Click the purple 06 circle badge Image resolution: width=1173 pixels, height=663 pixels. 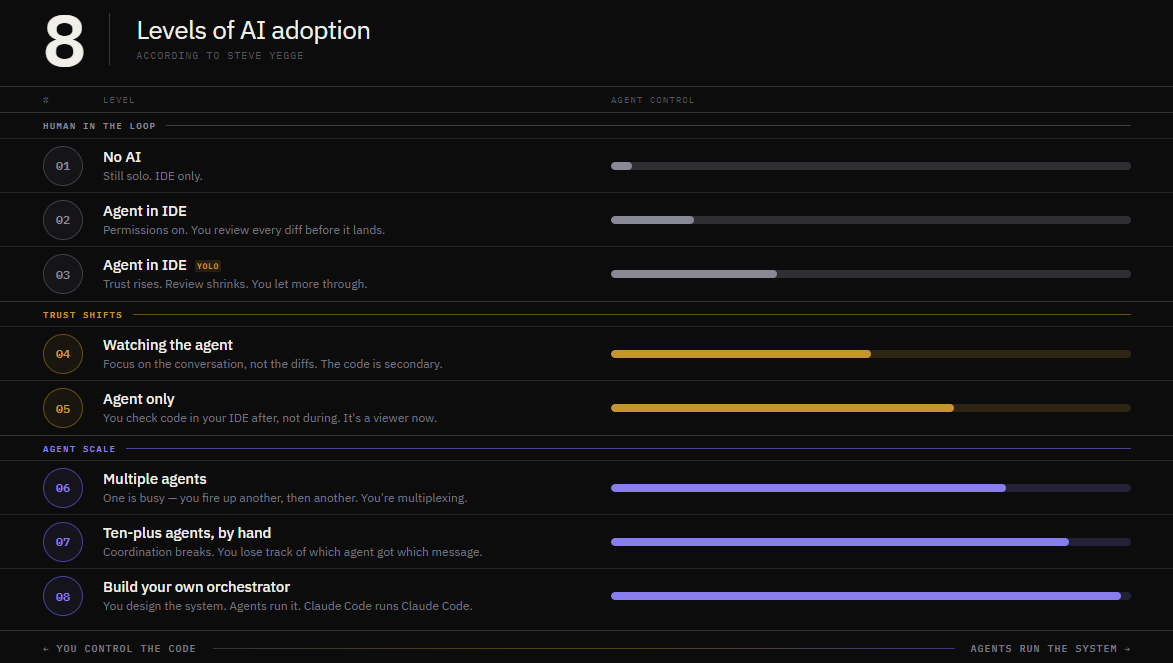63,488
